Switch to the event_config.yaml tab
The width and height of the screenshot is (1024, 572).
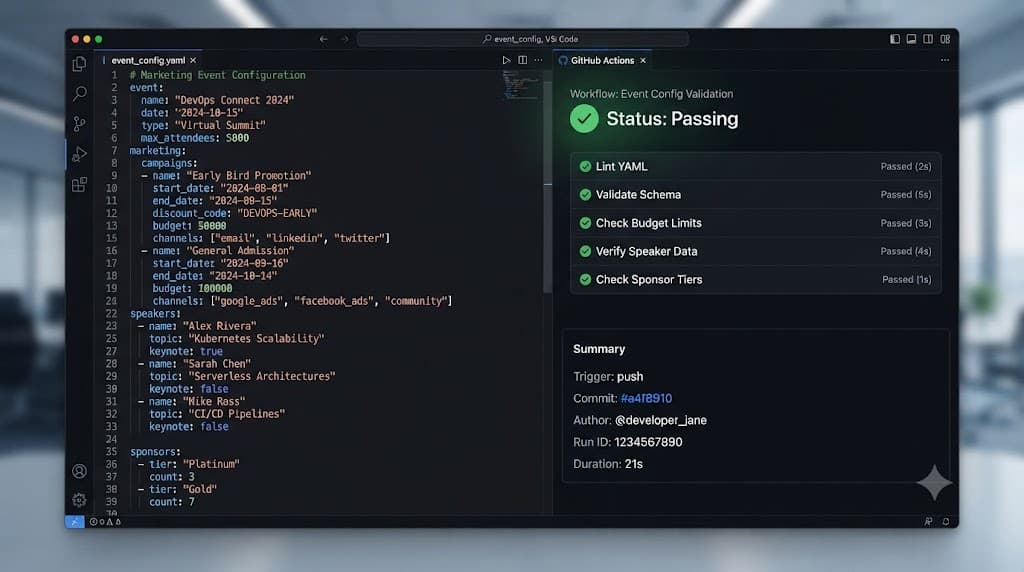tap(148, 60)
